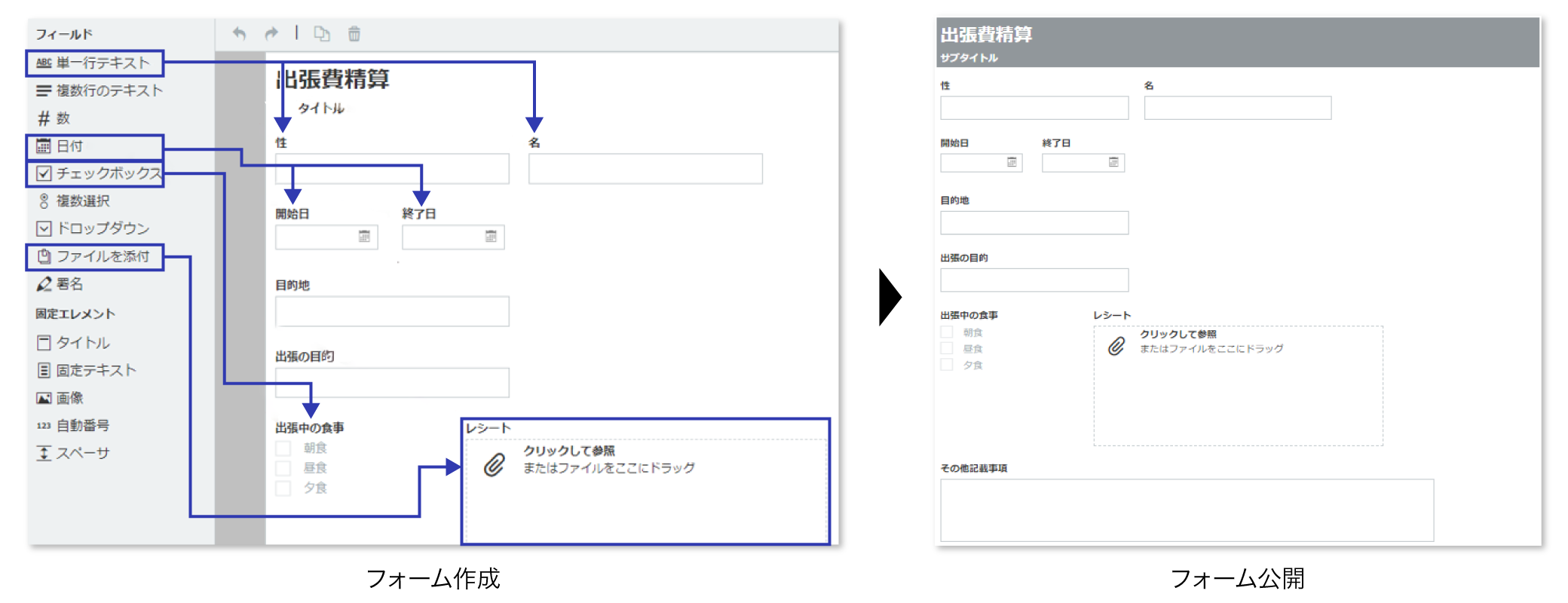This screenshot has width=1568, height=603.
Task: Select the 複数行のテキスト field type
Action: pyautogui.click(x=99, y=90)
